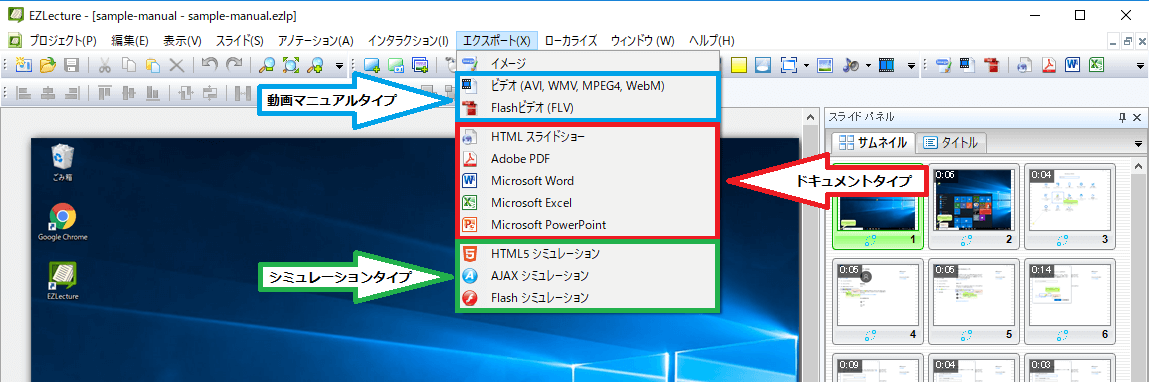This screenshot has width=1149, height=382.
Task: Align objects horizontally centered icon
Action: (x=48, y=93)
